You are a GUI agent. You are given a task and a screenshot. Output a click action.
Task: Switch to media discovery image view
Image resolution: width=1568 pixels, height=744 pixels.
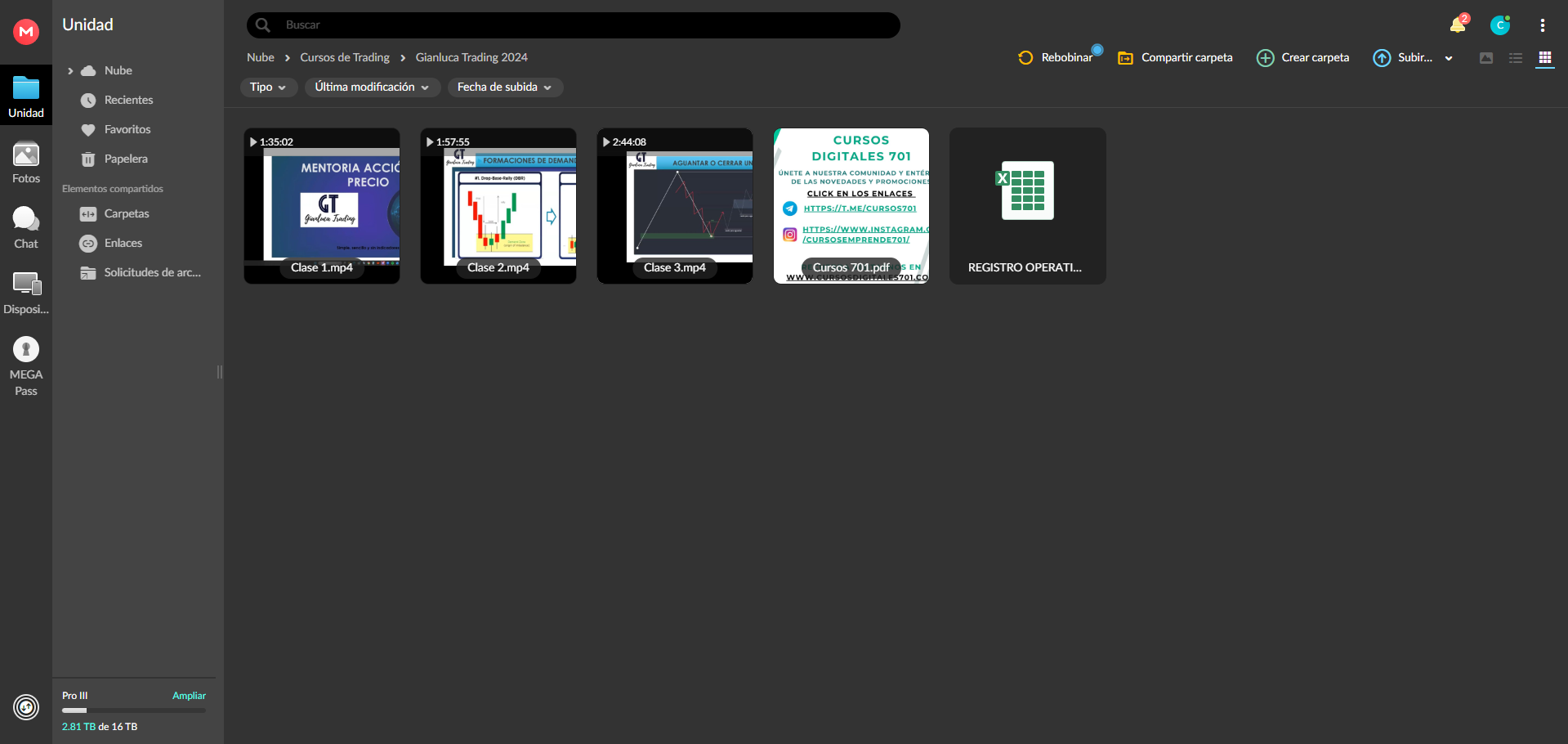tap(1486, 58)
